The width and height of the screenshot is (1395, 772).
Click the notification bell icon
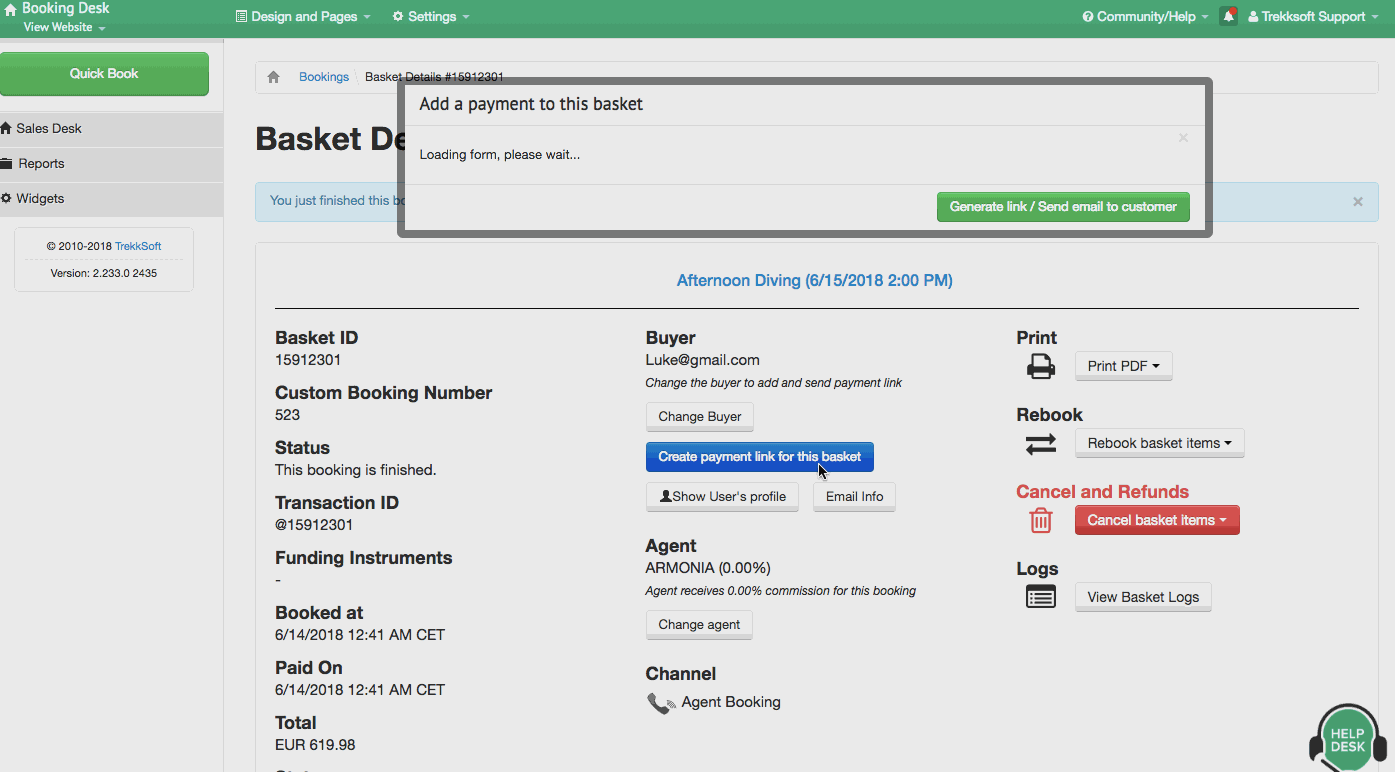pos(1228,16)
